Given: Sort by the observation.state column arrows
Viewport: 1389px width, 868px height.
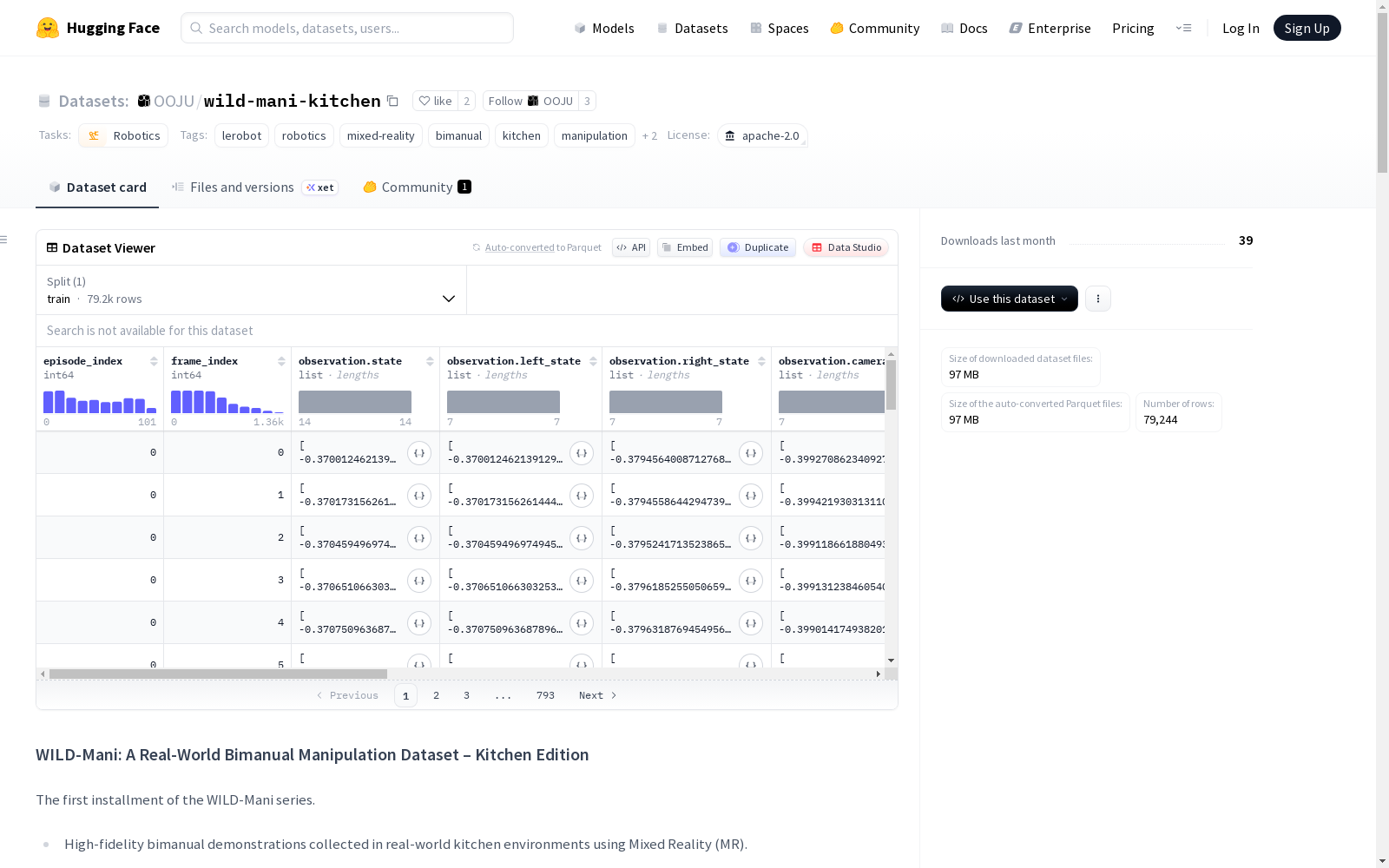Looking at the screenshot, I should [x=430, y=361].
